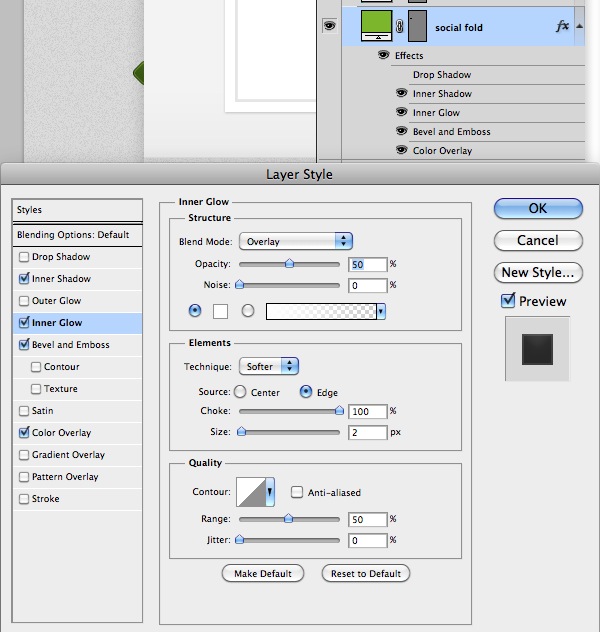600x632 pixels.
Task: Click the fx icon on social fold layer
Action: tap(562, 27)
